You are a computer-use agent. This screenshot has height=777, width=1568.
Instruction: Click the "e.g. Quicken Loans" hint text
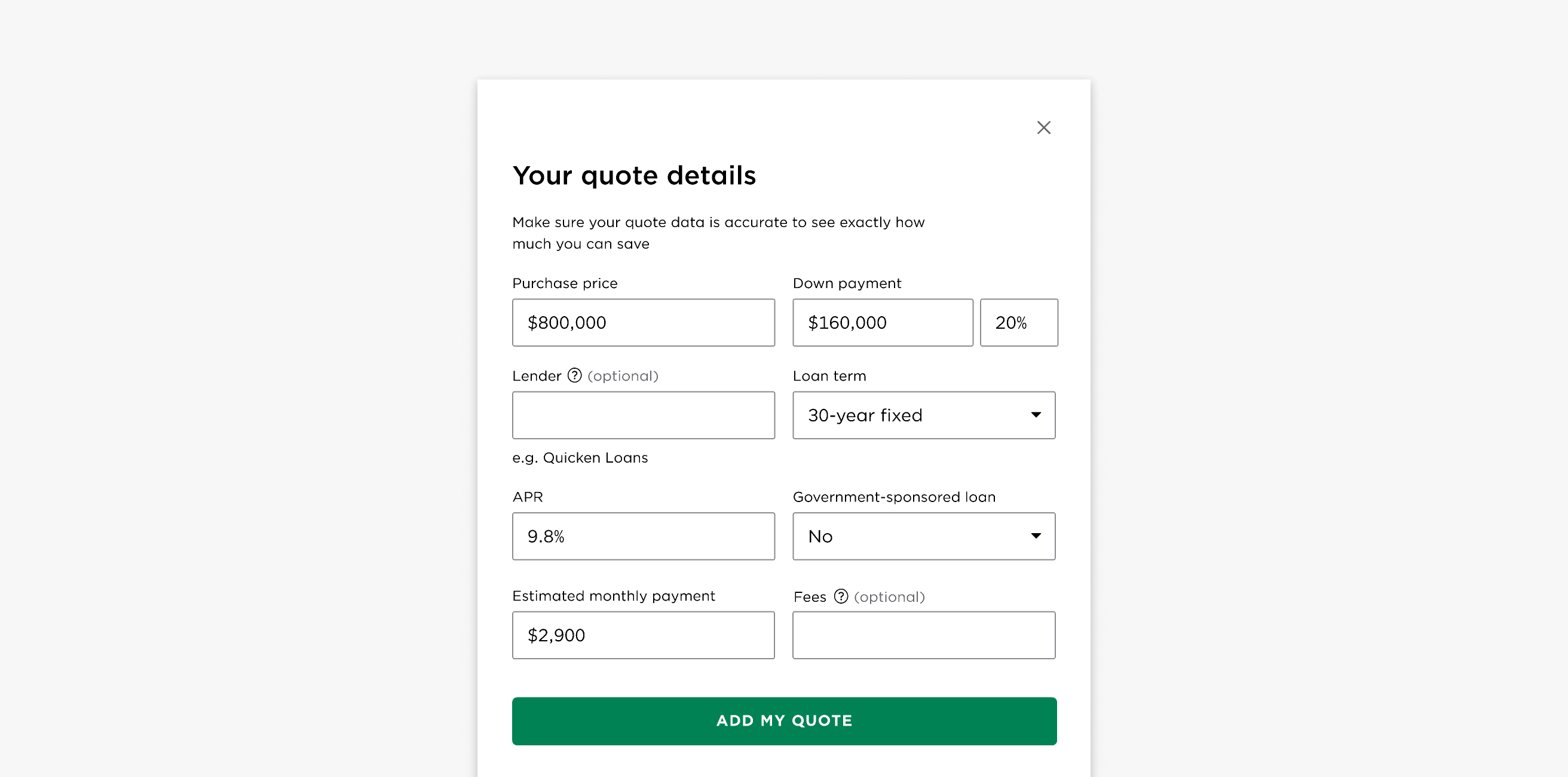pyautogui.click(x=580, y=457)
